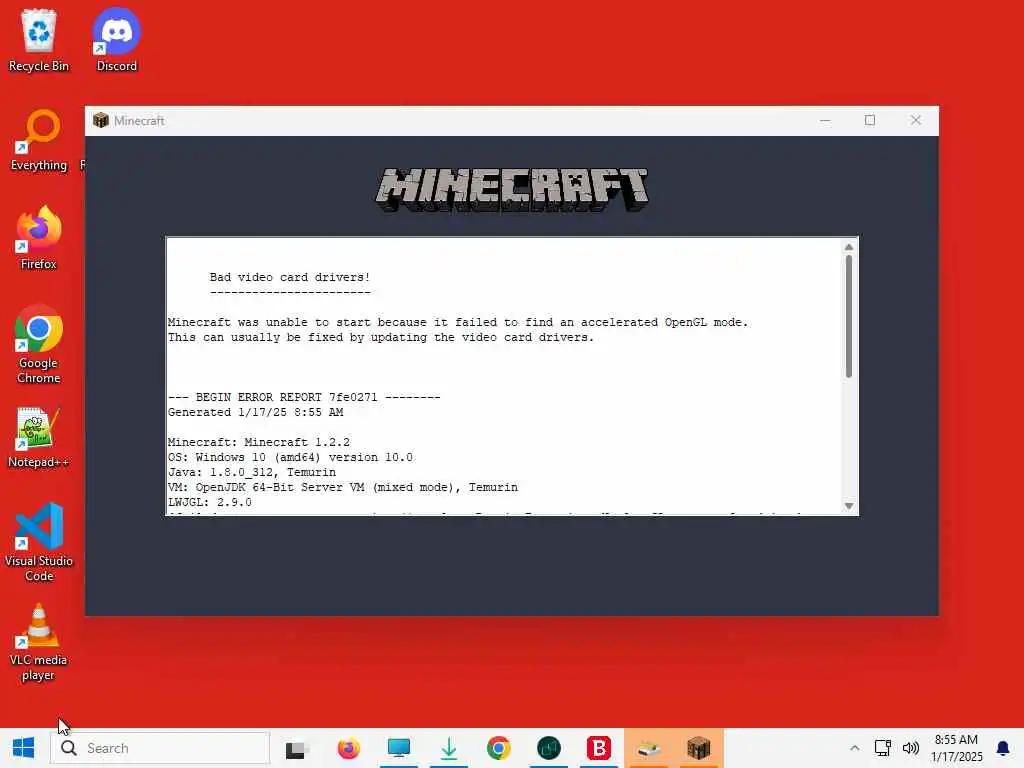Open the Recycle Bin desktop icon
Viewport: 1024px width, 768px height.
[x=39, y=40]
